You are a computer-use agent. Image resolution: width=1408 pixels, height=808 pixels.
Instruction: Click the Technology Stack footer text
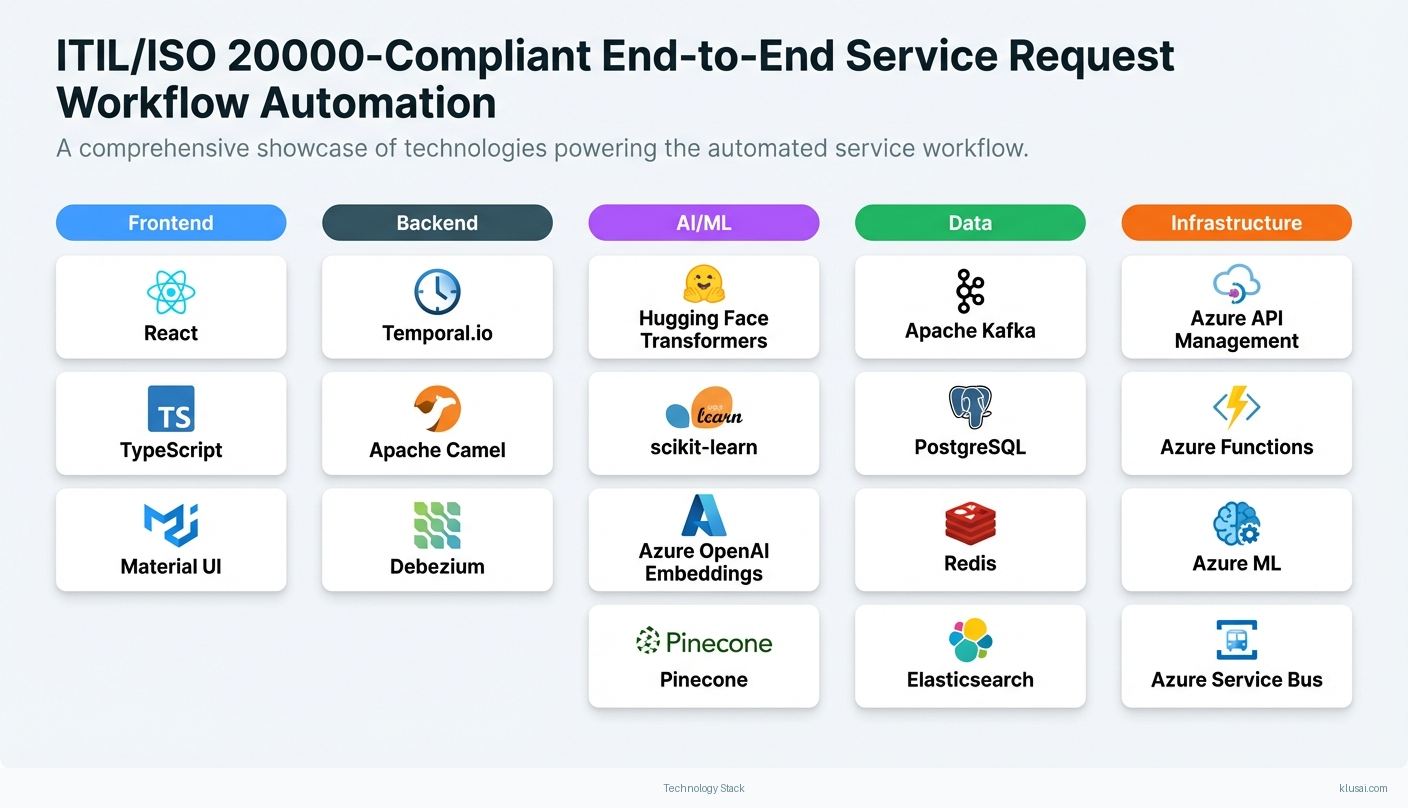coord(704,788)
